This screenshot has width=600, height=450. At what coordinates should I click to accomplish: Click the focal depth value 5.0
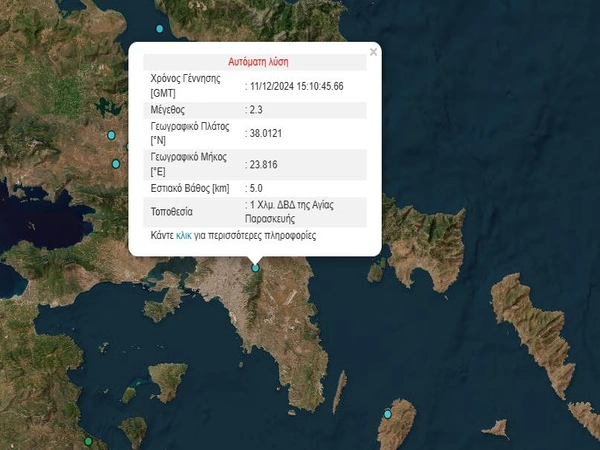click(x=257, y=188)
